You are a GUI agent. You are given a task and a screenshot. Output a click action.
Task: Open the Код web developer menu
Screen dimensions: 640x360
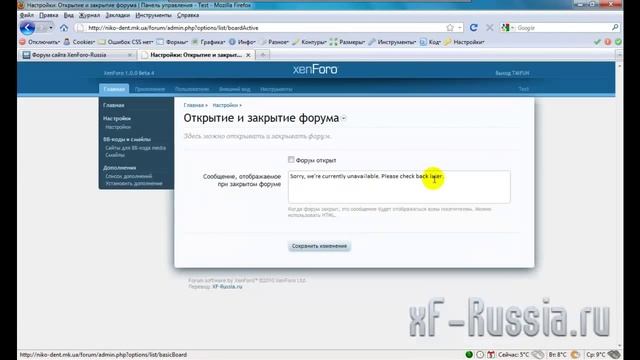click(x=430, y=42)
